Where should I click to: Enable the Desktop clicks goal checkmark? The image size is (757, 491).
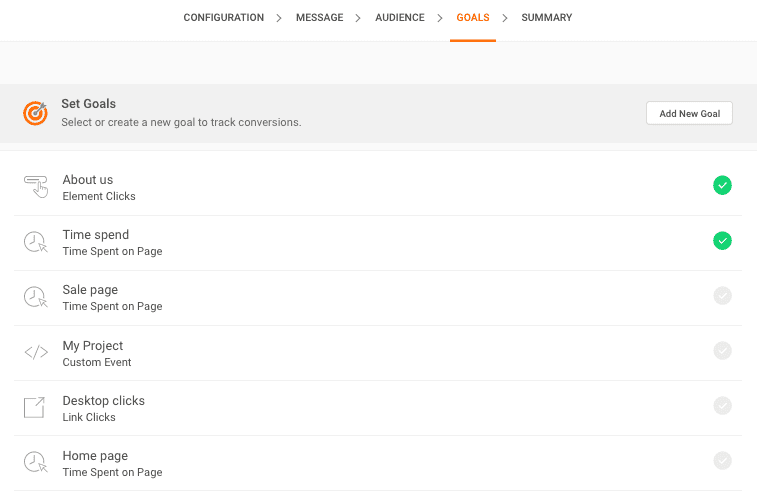click(x=722, y=405)
